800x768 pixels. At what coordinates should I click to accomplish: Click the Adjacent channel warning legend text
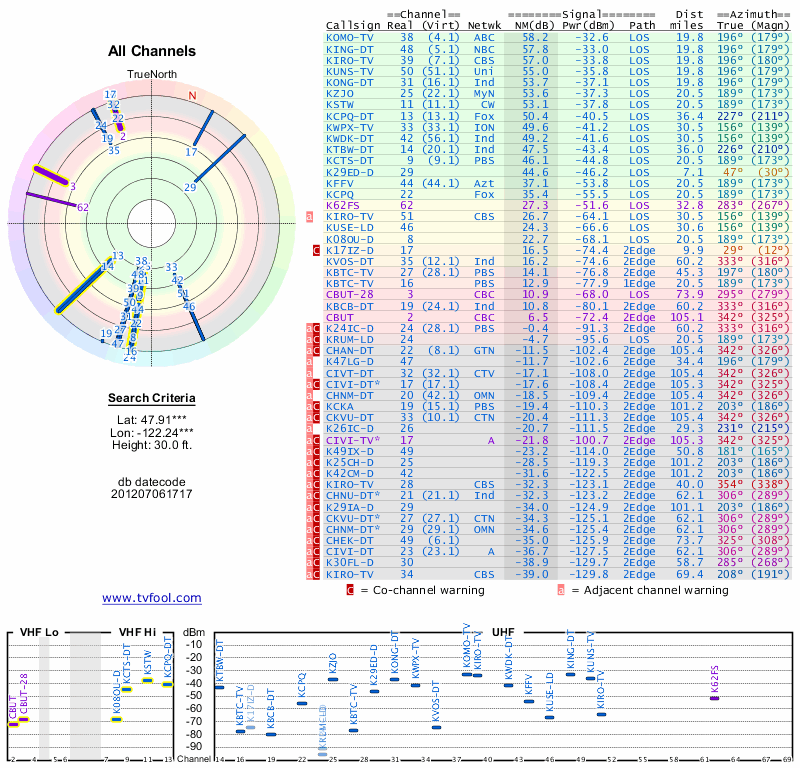[x=656, y=590]
